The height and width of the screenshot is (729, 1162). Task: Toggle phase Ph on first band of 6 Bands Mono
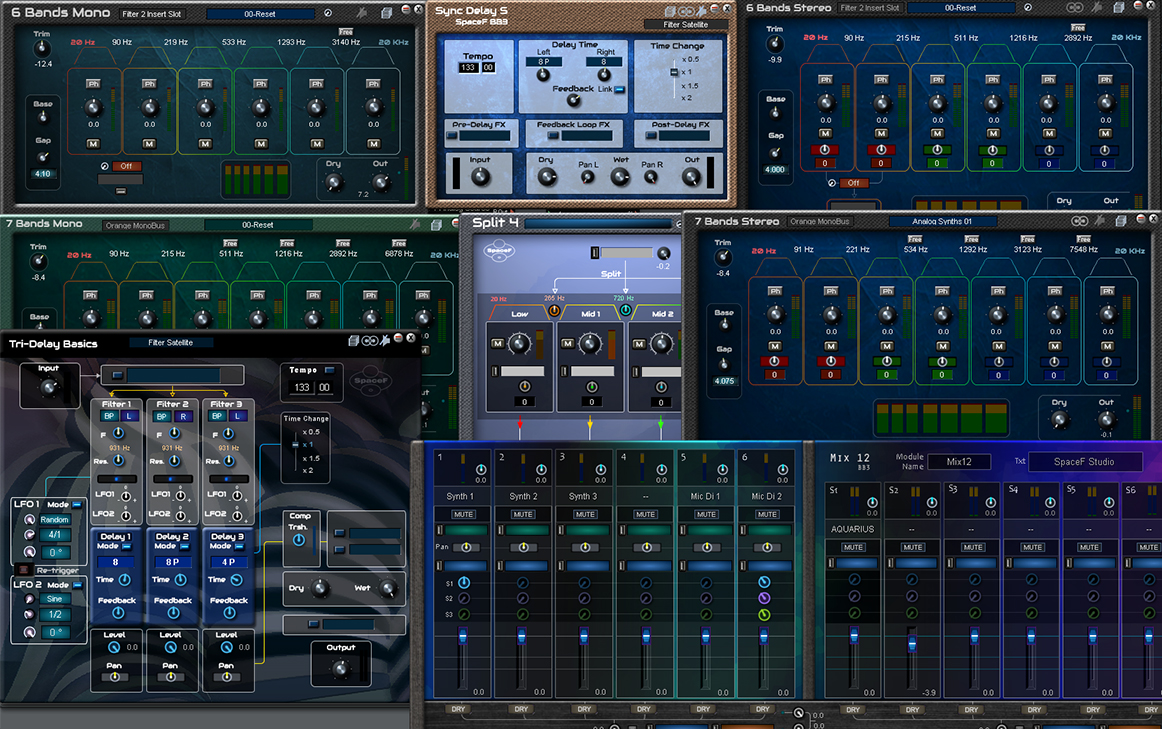pyautogui.click(x=93, y=84)
